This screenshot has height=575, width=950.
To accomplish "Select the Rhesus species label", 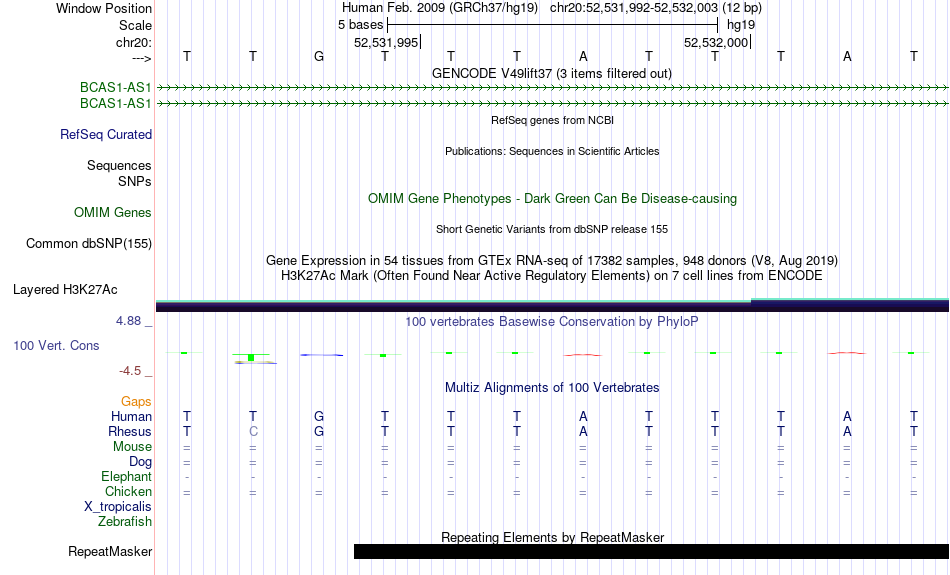I will click(x=130, y=431).
